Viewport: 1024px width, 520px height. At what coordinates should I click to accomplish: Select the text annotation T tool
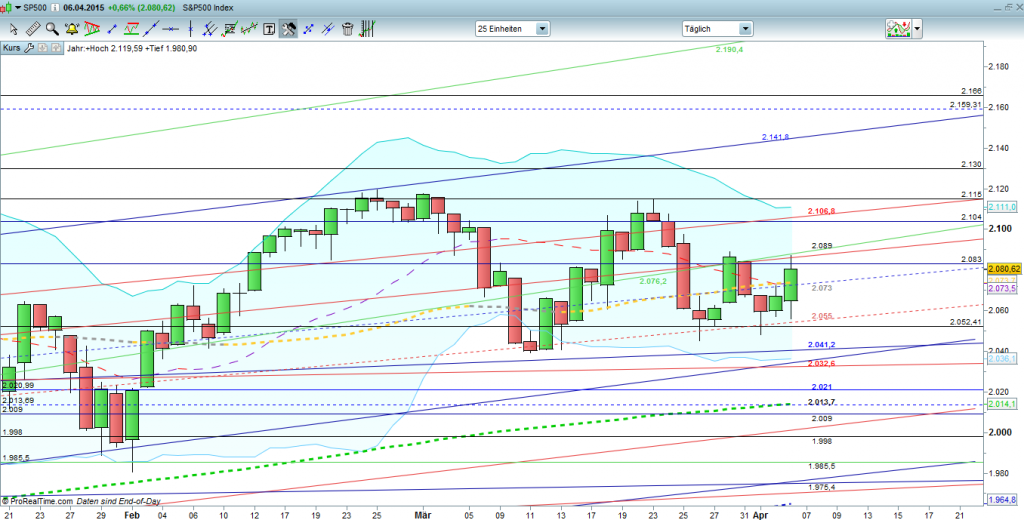268,29
